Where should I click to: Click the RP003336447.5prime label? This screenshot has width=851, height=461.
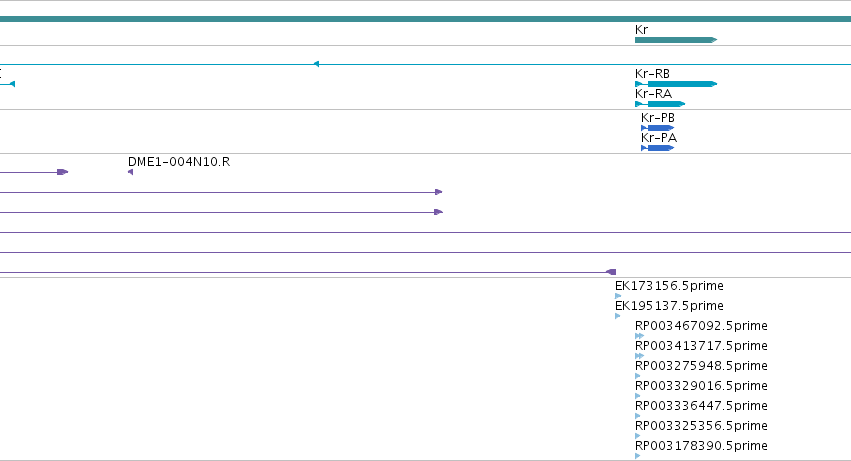click(701, 406)
